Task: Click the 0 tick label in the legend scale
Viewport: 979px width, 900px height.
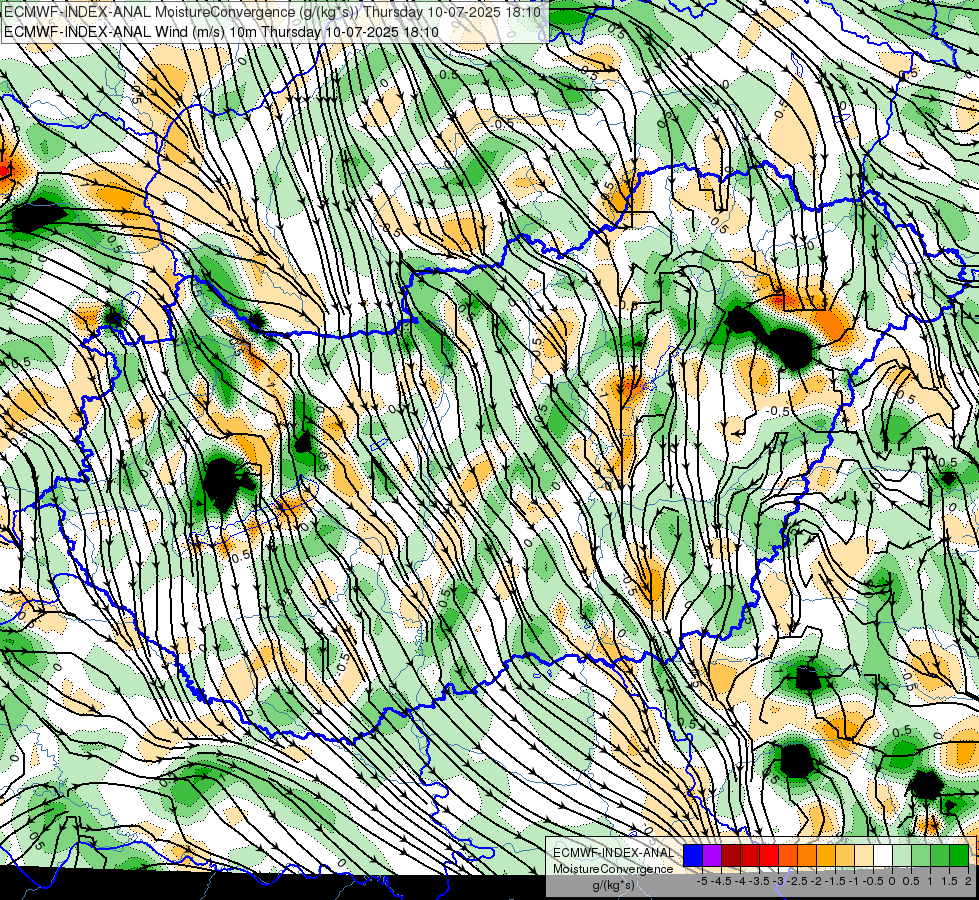Action: 892,881
